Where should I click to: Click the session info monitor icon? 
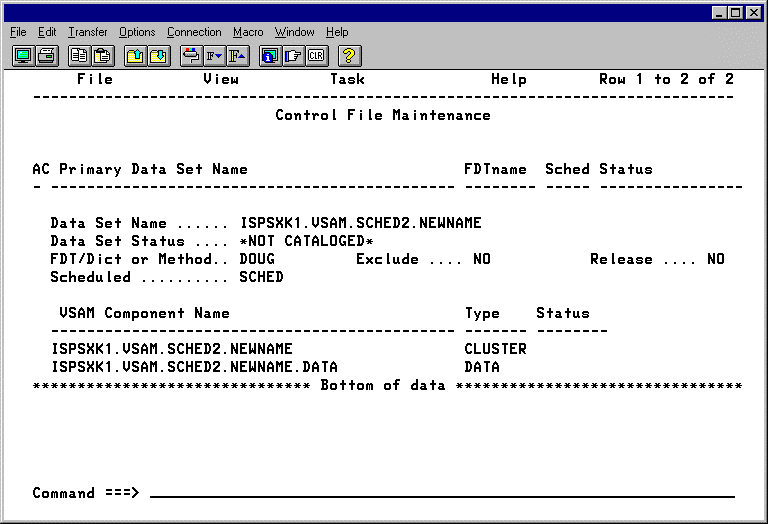click(x=270, y=56)
